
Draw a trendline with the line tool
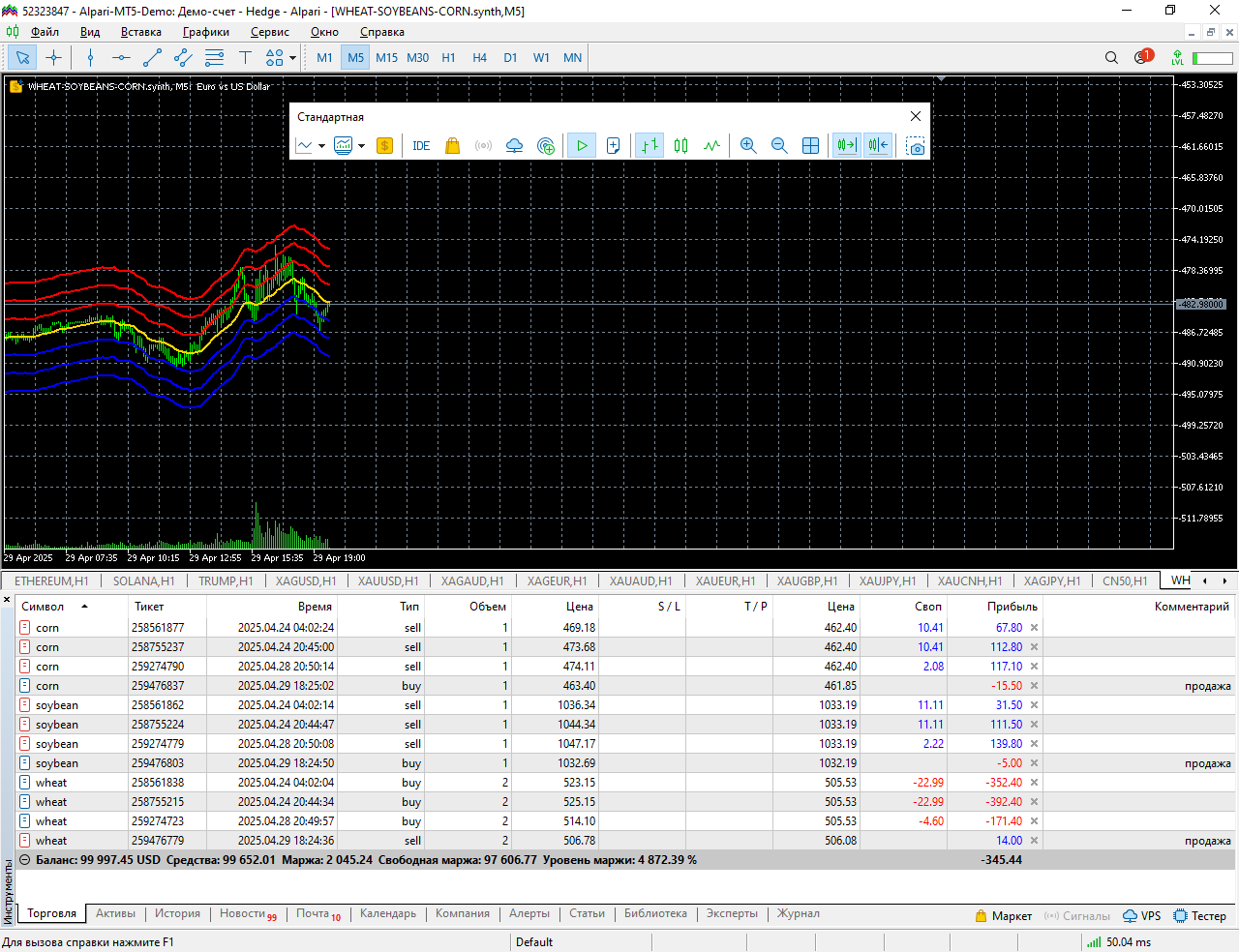(152, 58)
